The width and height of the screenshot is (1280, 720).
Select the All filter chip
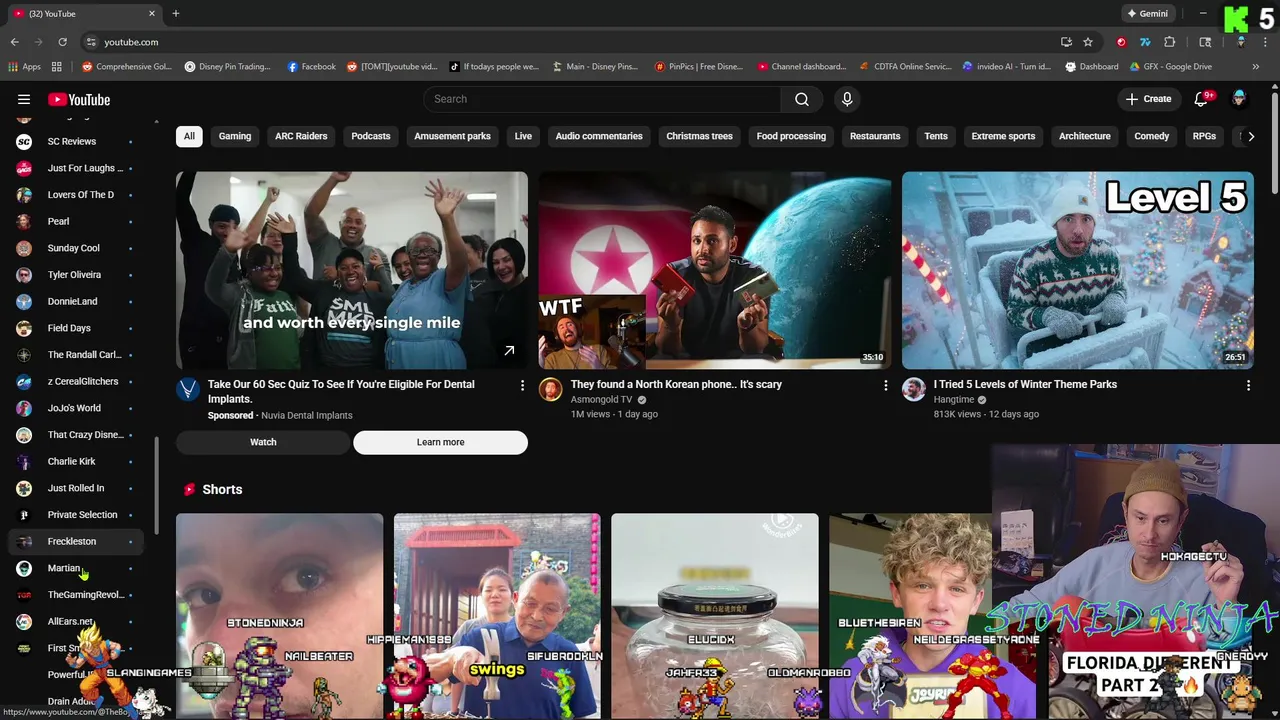(189, 136)
